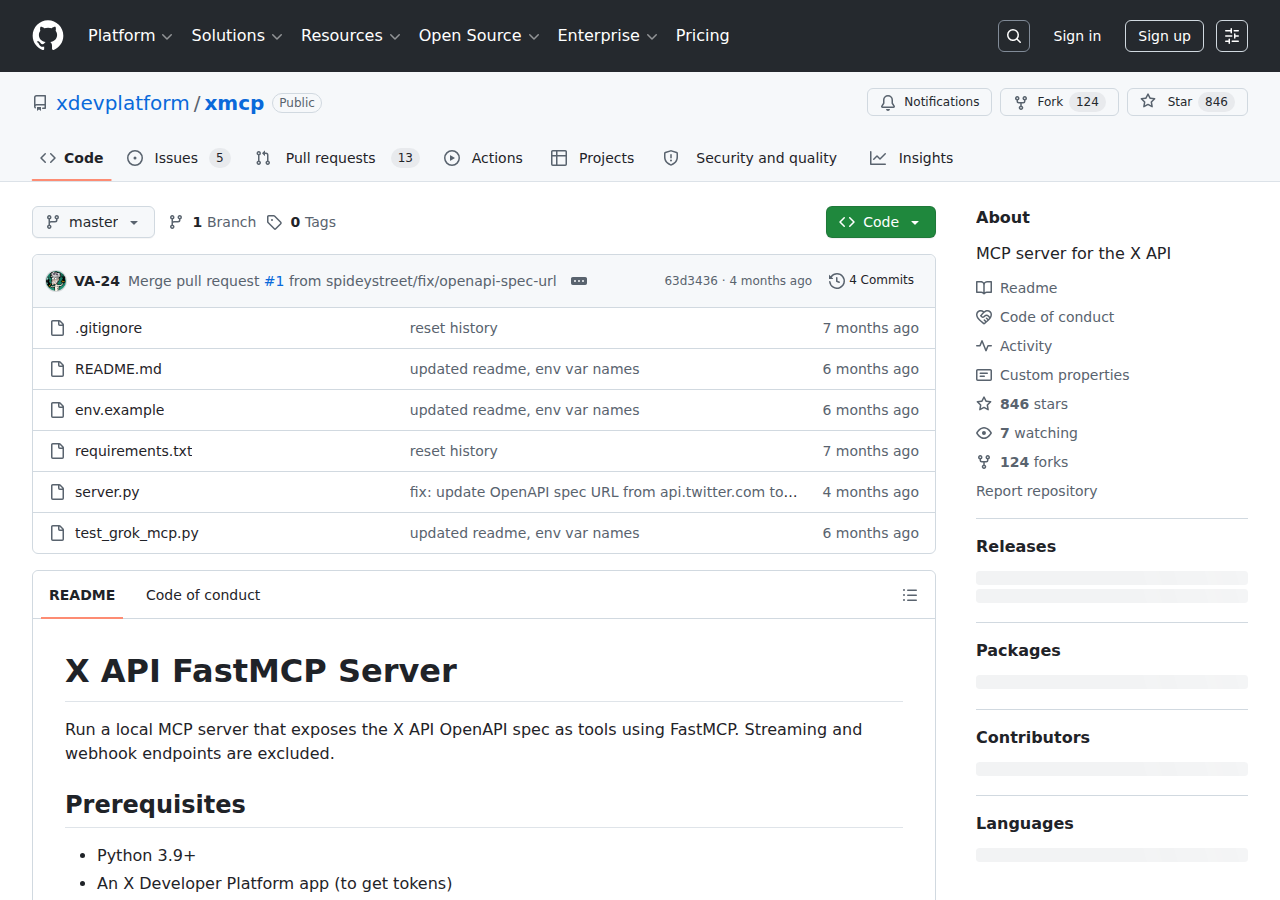Click the file icon beside test_grok_mcp.py
Viewport: 1280px width, 900px height.
pos(58,533)
